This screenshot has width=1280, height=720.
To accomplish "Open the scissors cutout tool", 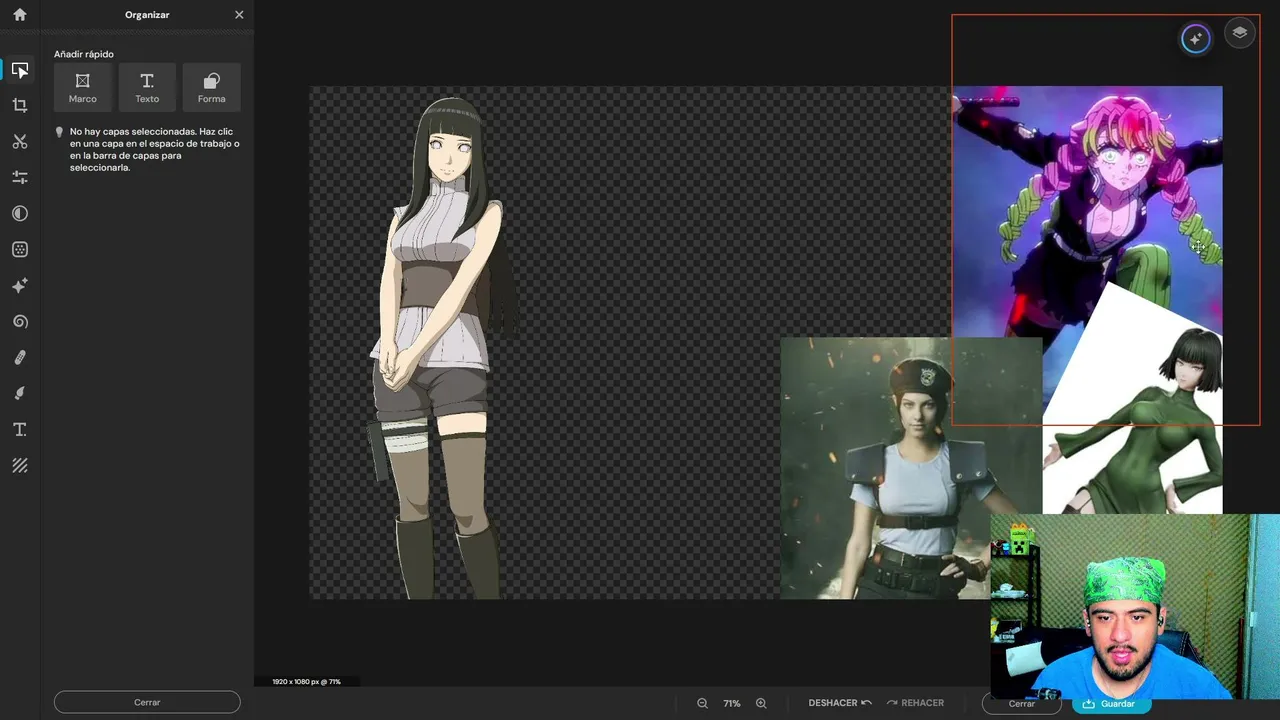I will click(x=20, y=142).
